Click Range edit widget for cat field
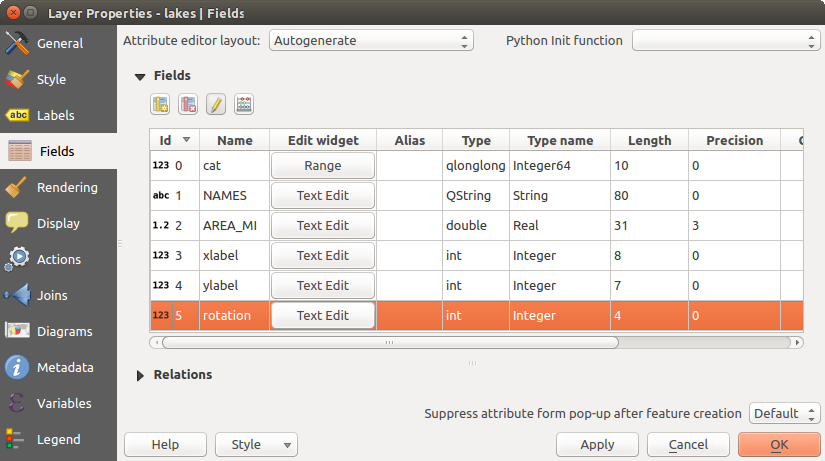Image resolution: width=825 pixels, height=461 pixels. tap(323, 166)
